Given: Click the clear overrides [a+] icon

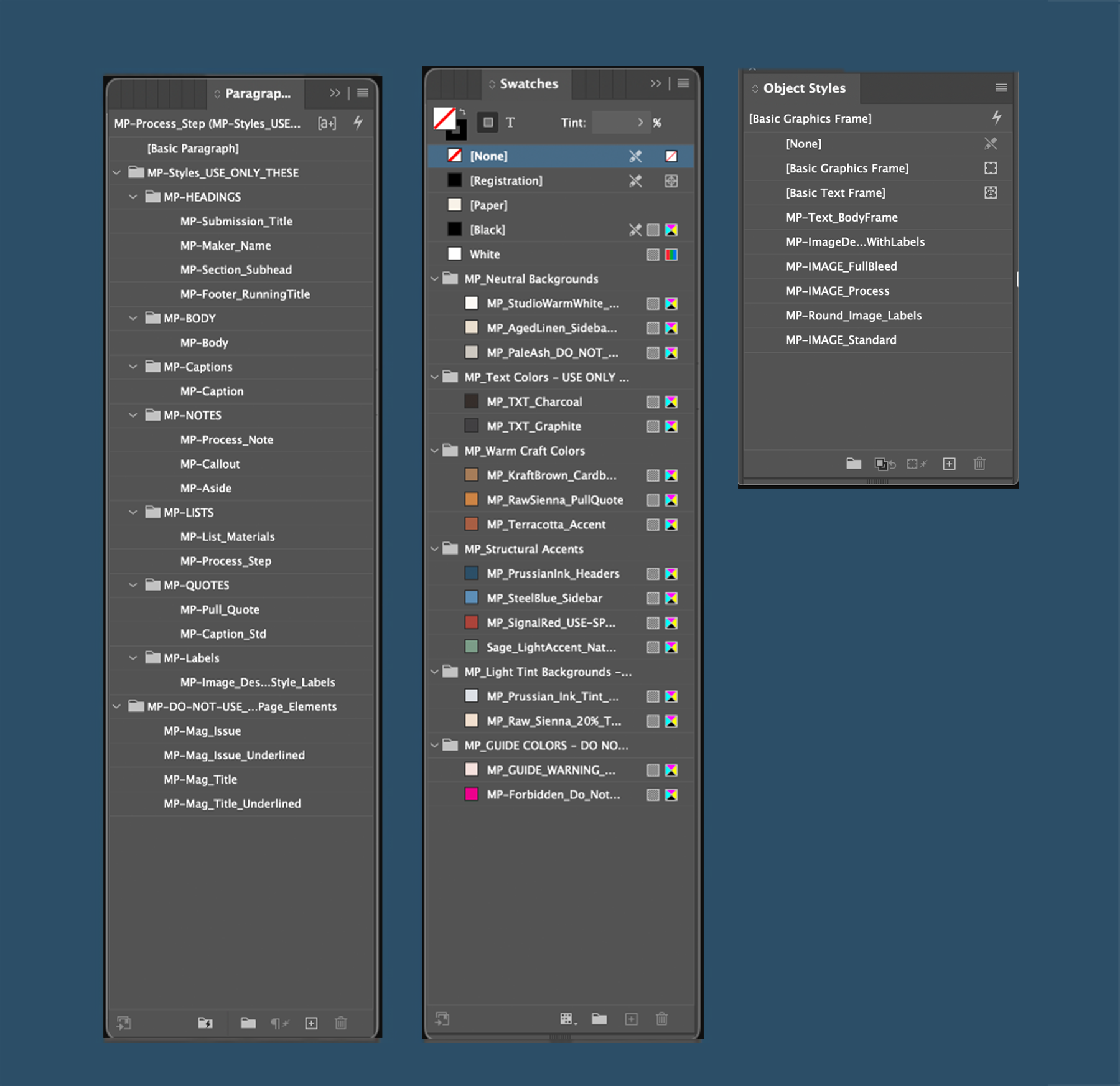Looking at the screenshot, I should click(x=327, y=123).
